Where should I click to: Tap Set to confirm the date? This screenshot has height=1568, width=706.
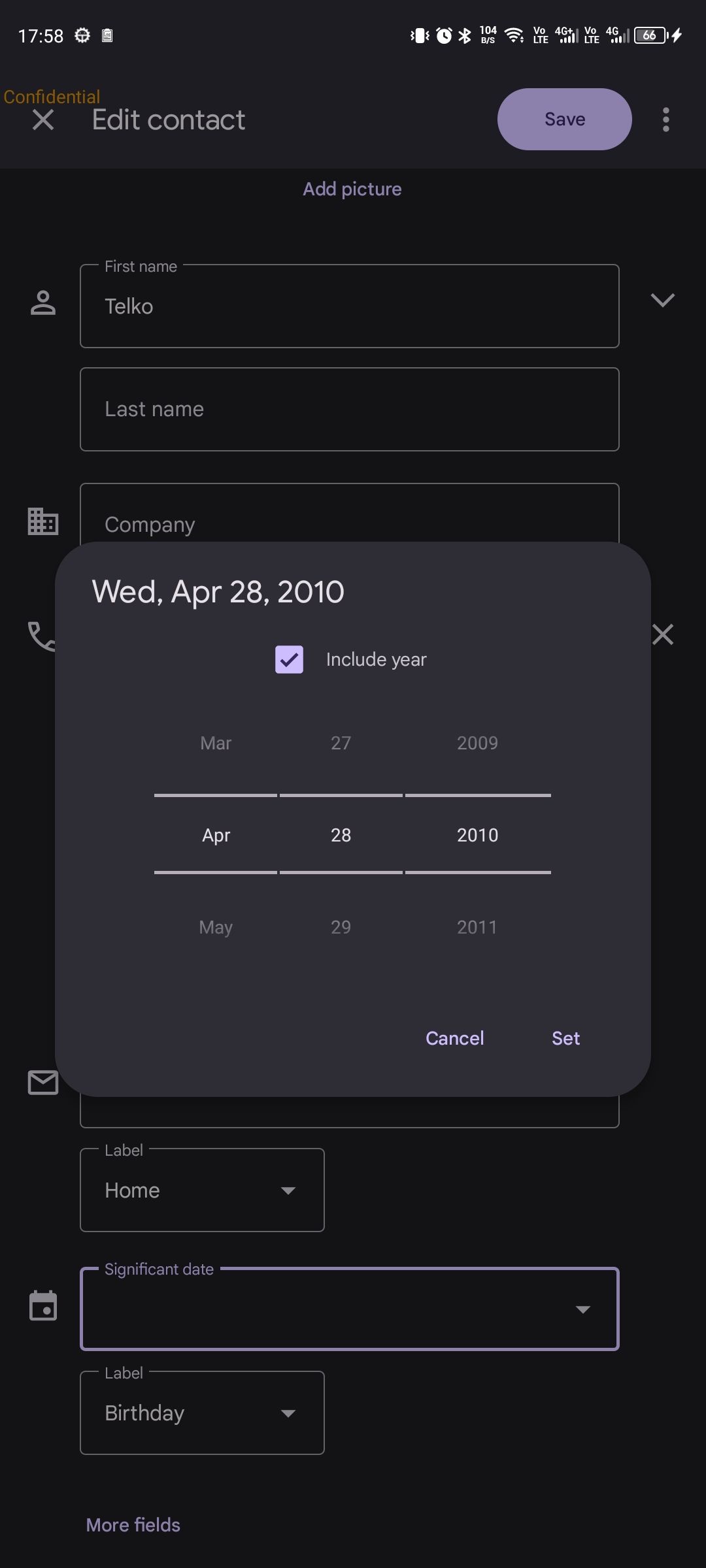tap(565, 1038)
